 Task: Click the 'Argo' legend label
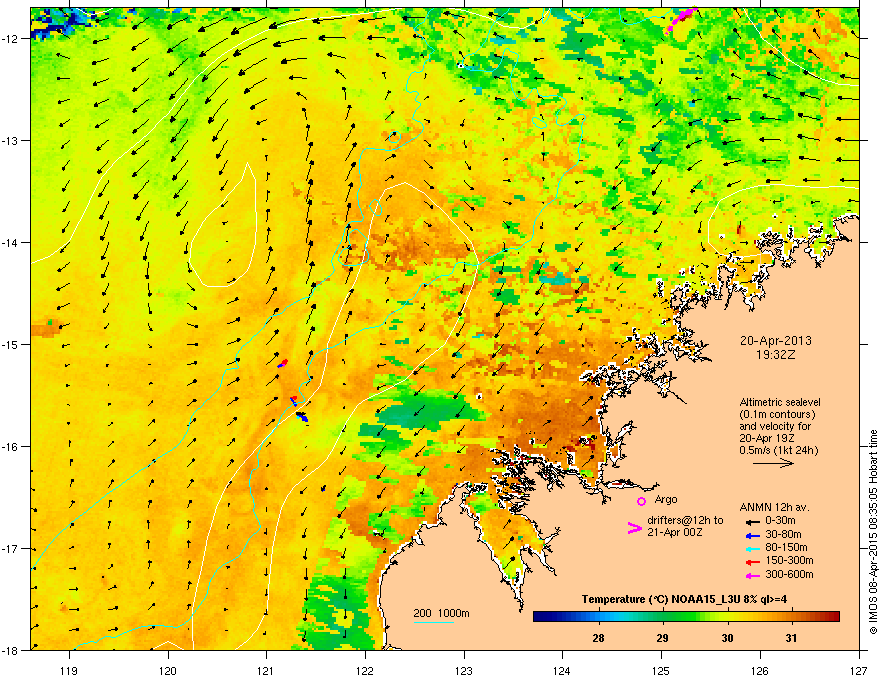(666, 499)
